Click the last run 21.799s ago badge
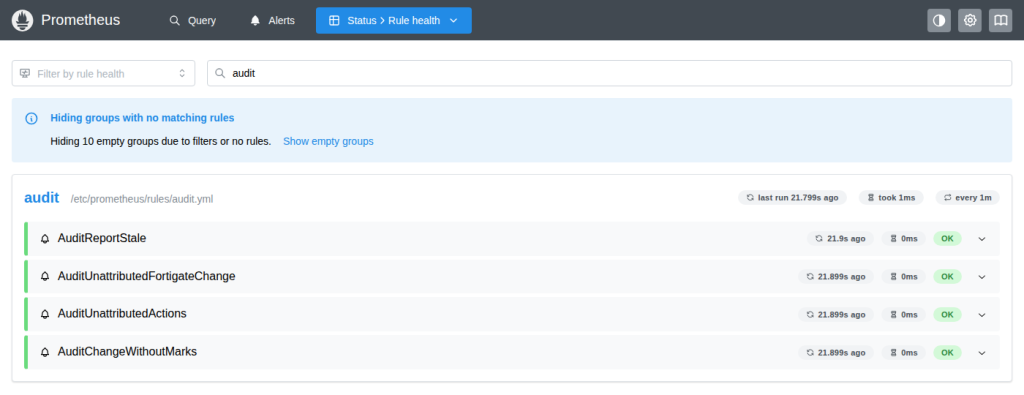 tap(792, 197)
